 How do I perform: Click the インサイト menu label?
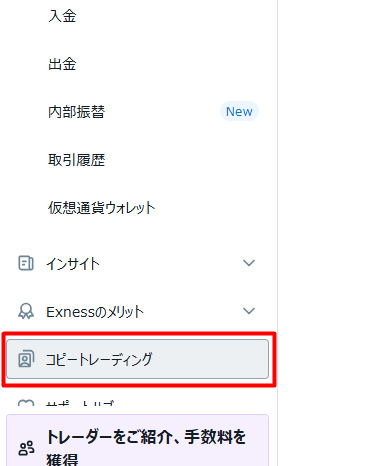point(73,263)
